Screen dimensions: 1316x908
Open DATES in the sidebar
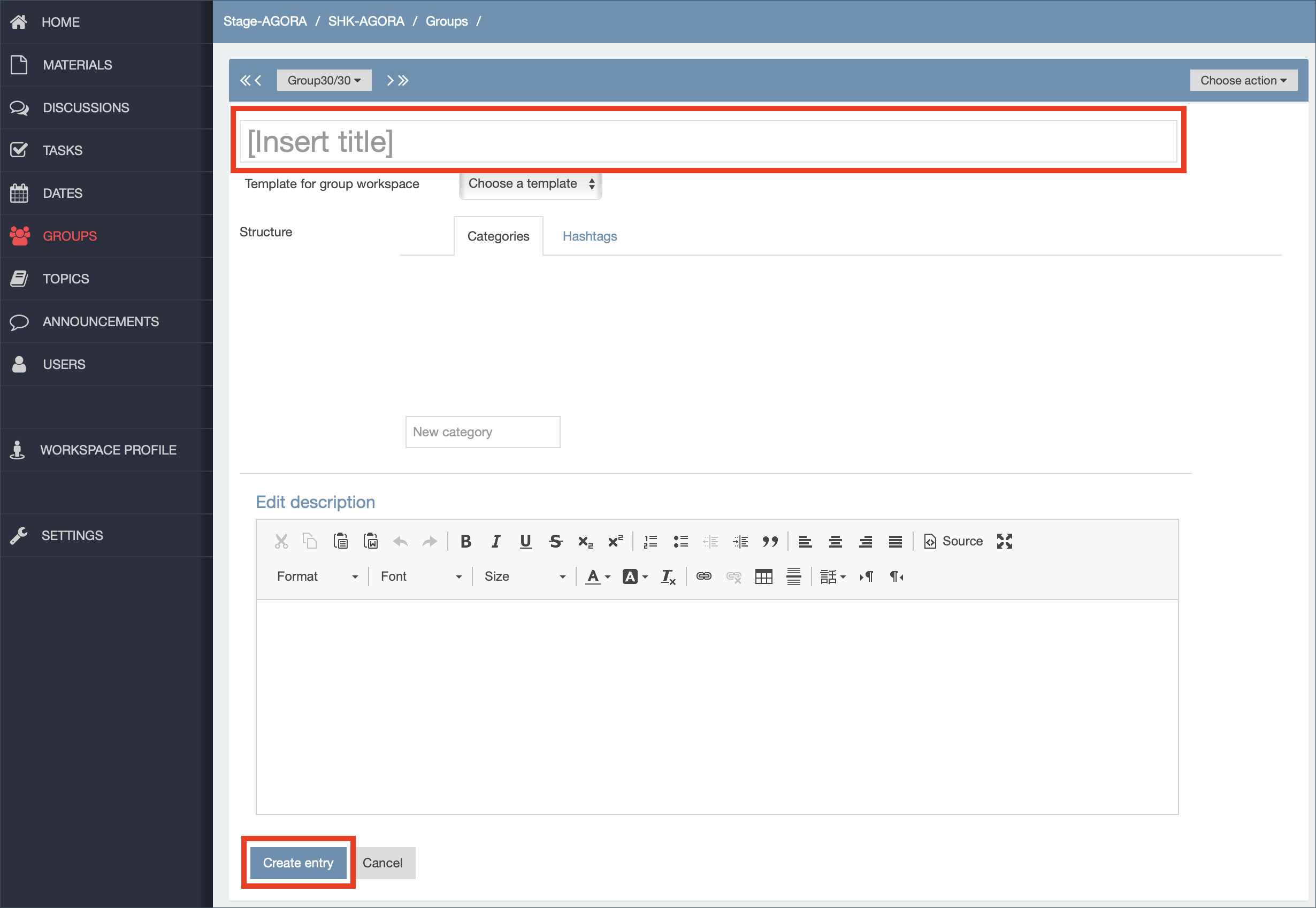coord(106,193)
